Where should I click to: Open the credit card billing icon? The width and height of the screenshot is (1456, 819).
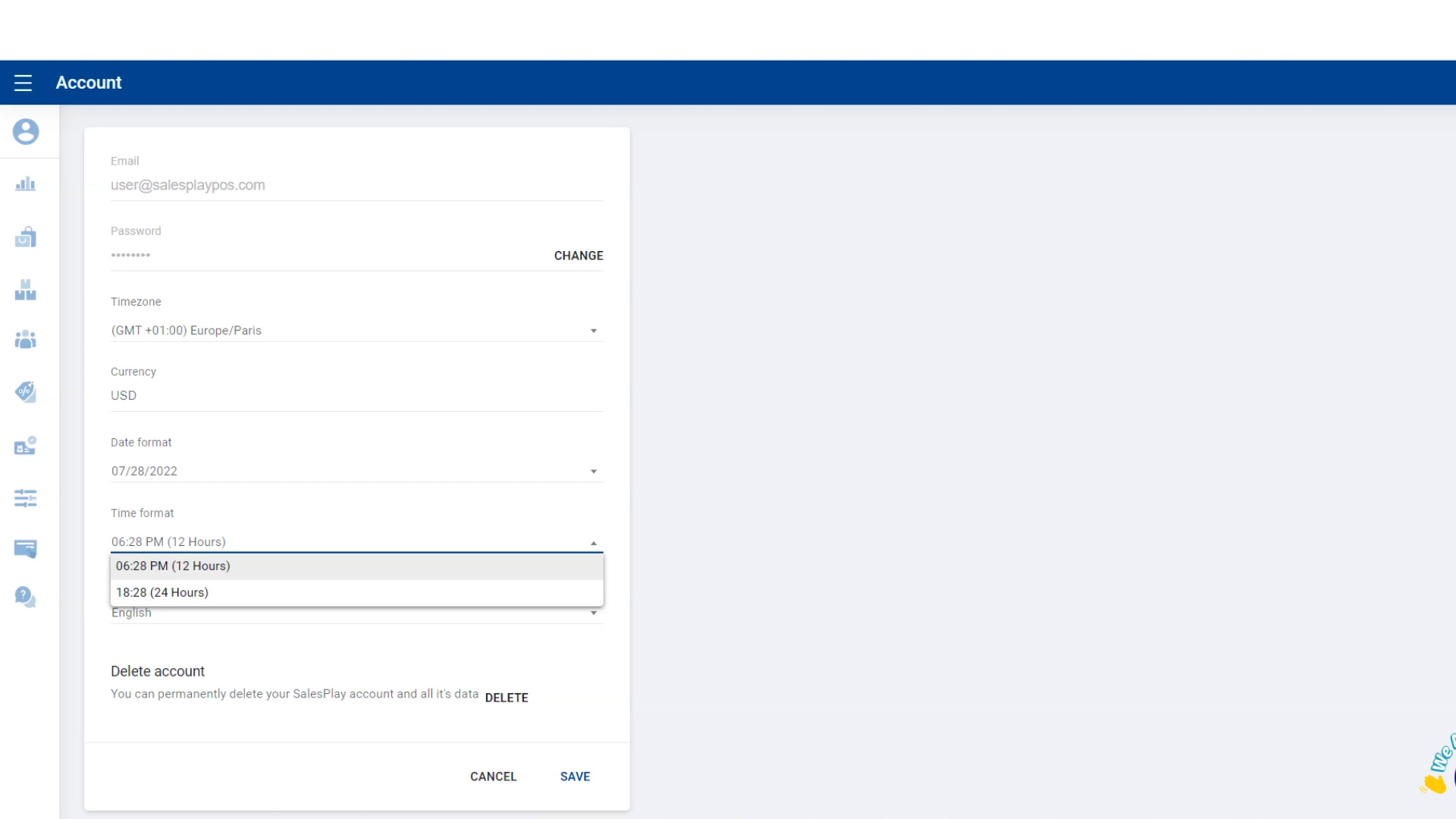coord(26,548)
